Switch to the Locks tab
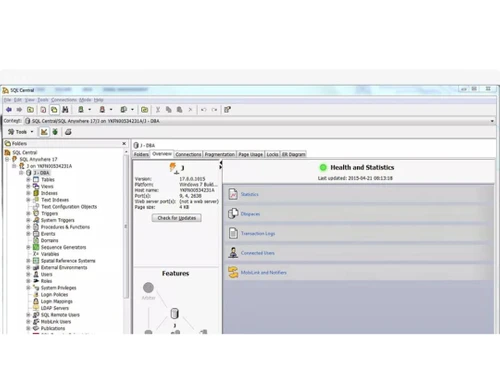Viewport: 500px width, 375px height. 272,154
